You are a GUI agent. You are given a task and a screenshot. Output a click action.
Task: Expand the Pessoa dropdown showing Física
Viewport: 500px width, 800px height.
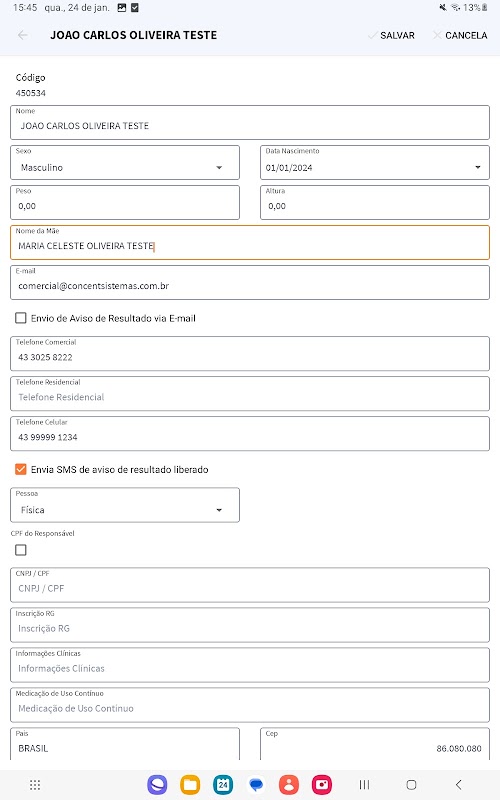pyautogui.click(x=125, y=505)
